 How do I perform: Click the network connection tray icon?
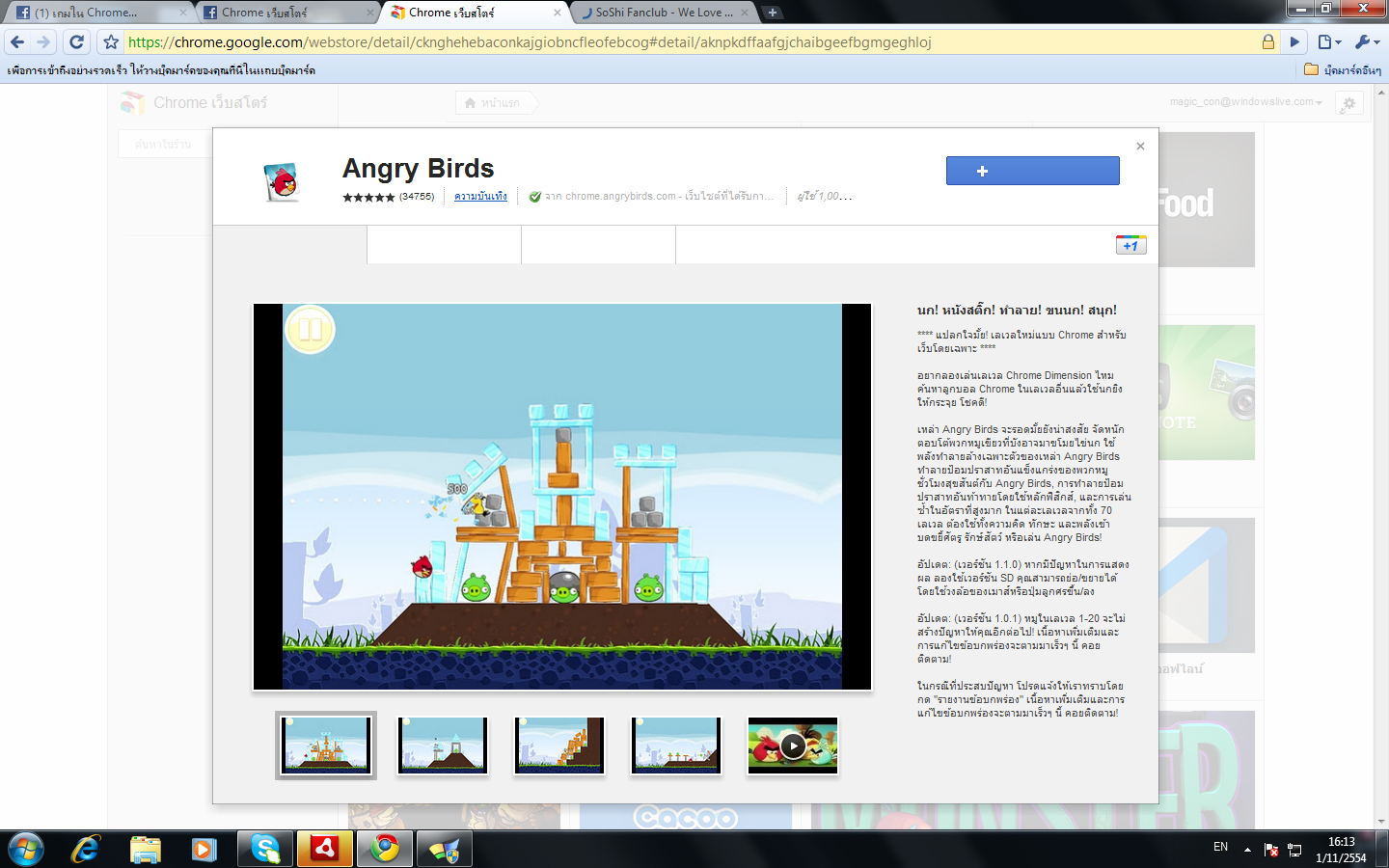1294,850
